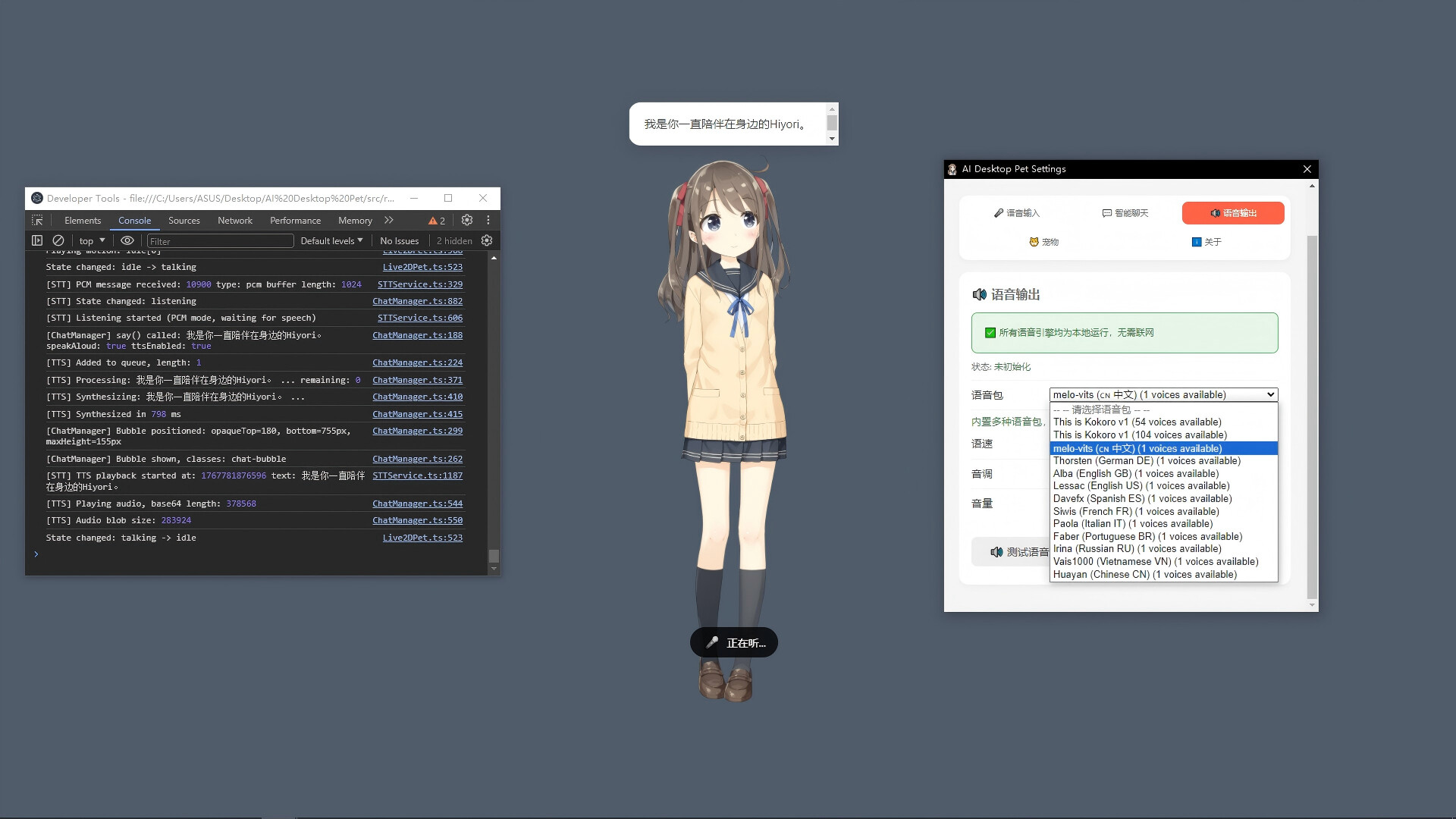Switch to the Network tab
1456x819 pixels.
[234, 220]
